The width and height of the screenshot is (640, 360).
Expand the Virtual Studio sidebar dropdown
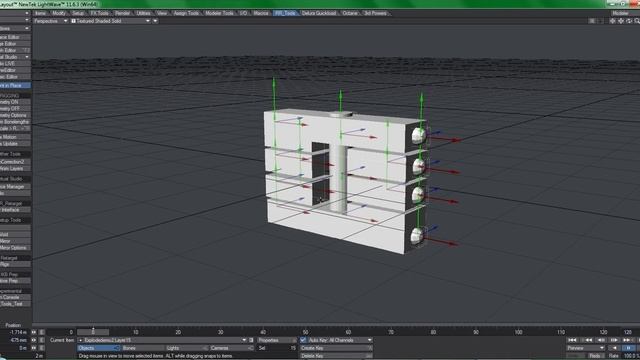(15, 57)
